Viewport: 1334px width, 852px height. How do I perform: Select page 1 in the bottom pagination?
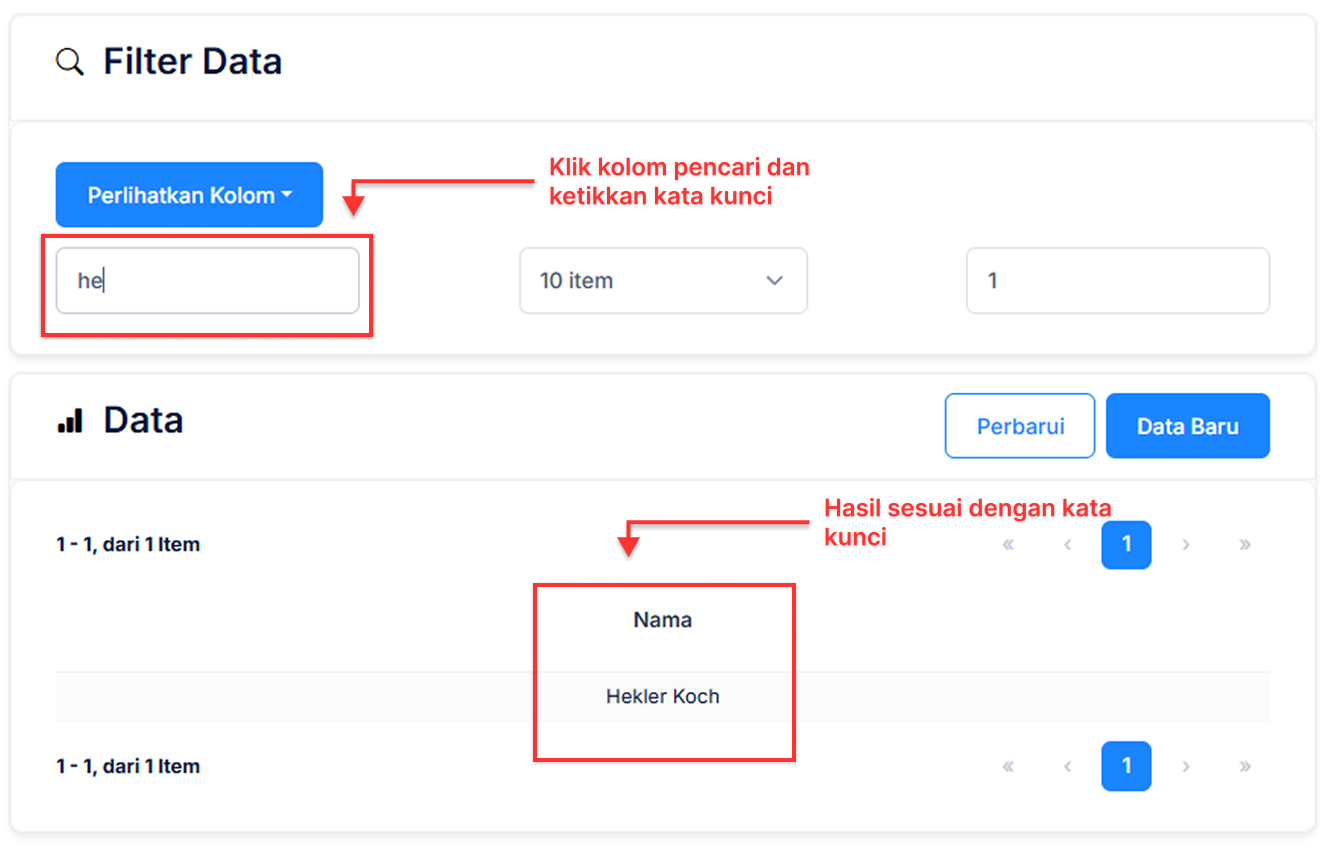pos(1126,767)
